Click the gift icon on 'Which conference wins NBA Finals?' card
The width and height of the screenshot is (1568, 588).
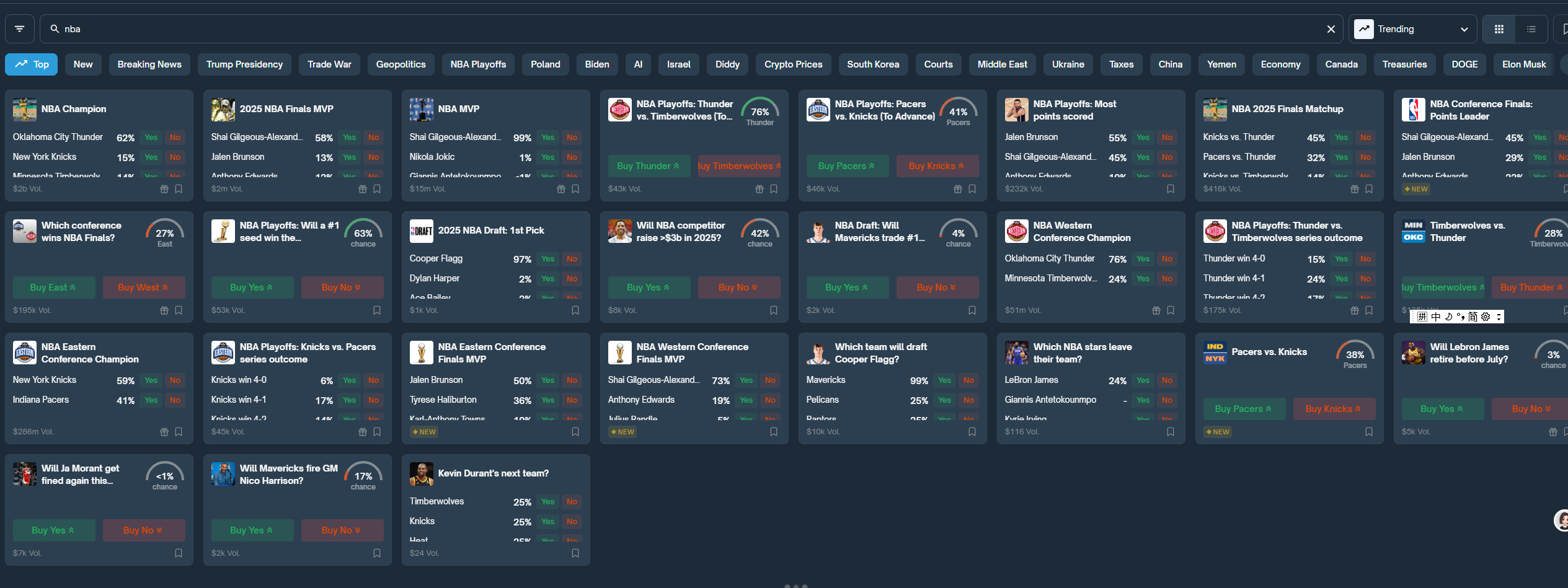[164, 310]
